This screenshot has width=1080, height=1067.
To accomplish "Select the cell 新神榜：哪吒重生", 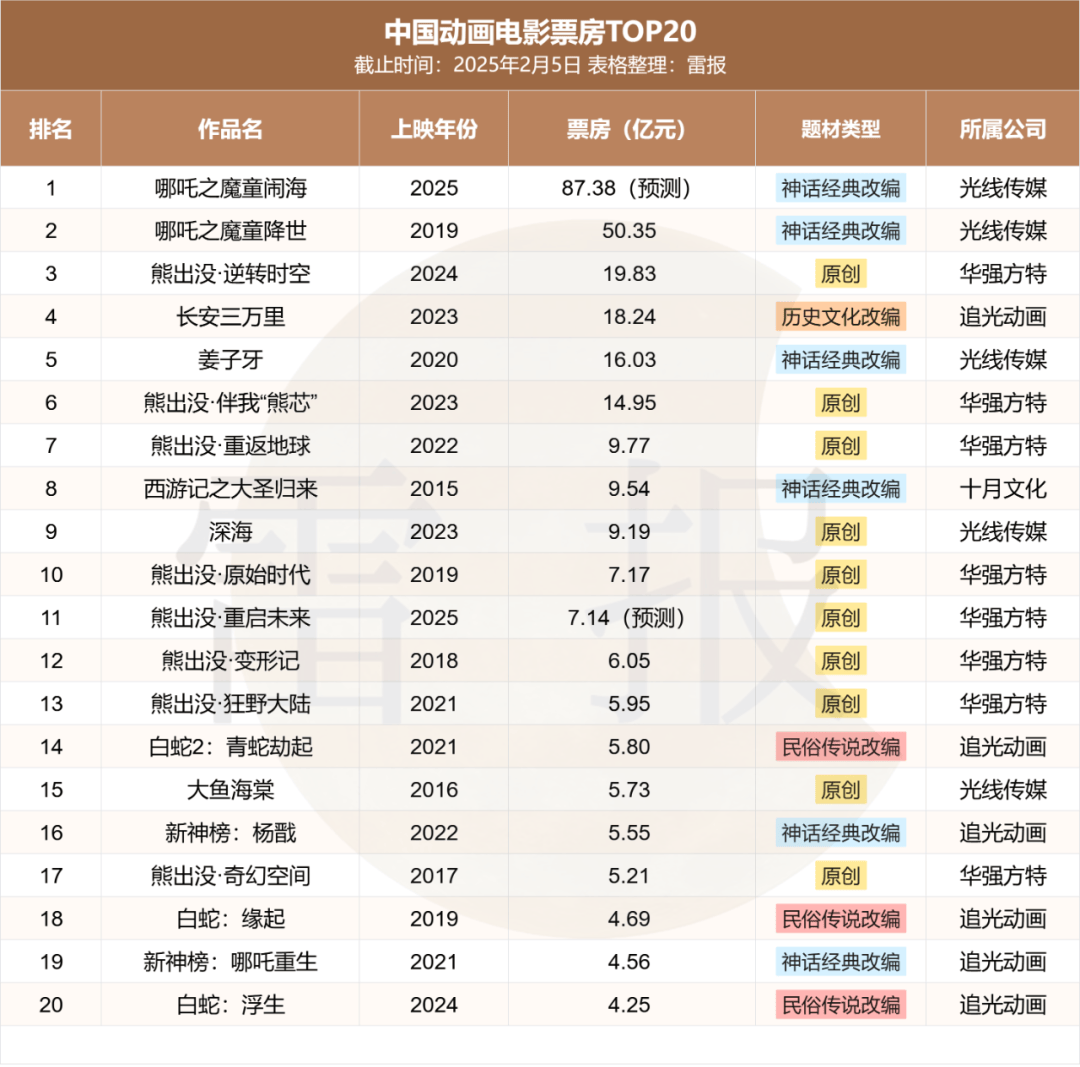I will [230, 962].
